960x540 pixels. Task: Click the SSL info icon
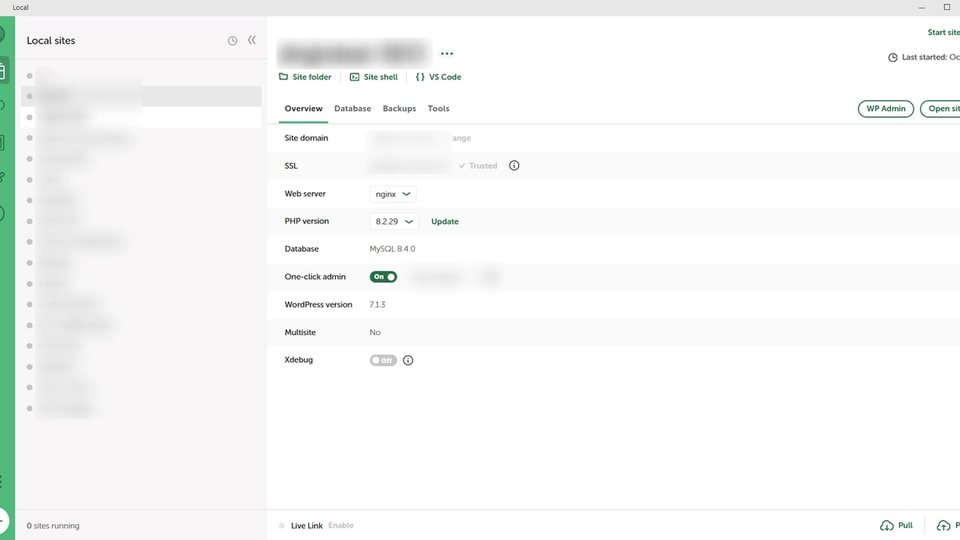click(514, 166)
